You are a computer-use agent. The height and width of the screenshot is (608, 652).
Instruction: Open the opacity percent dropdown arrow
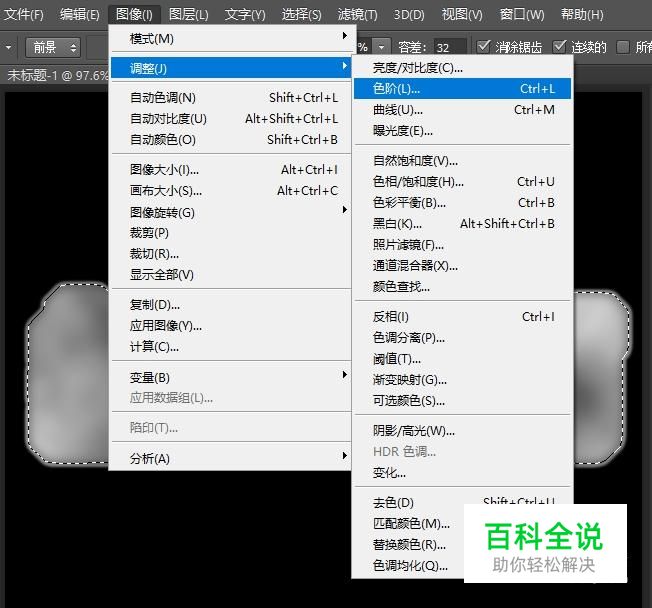tap(381, 47)
